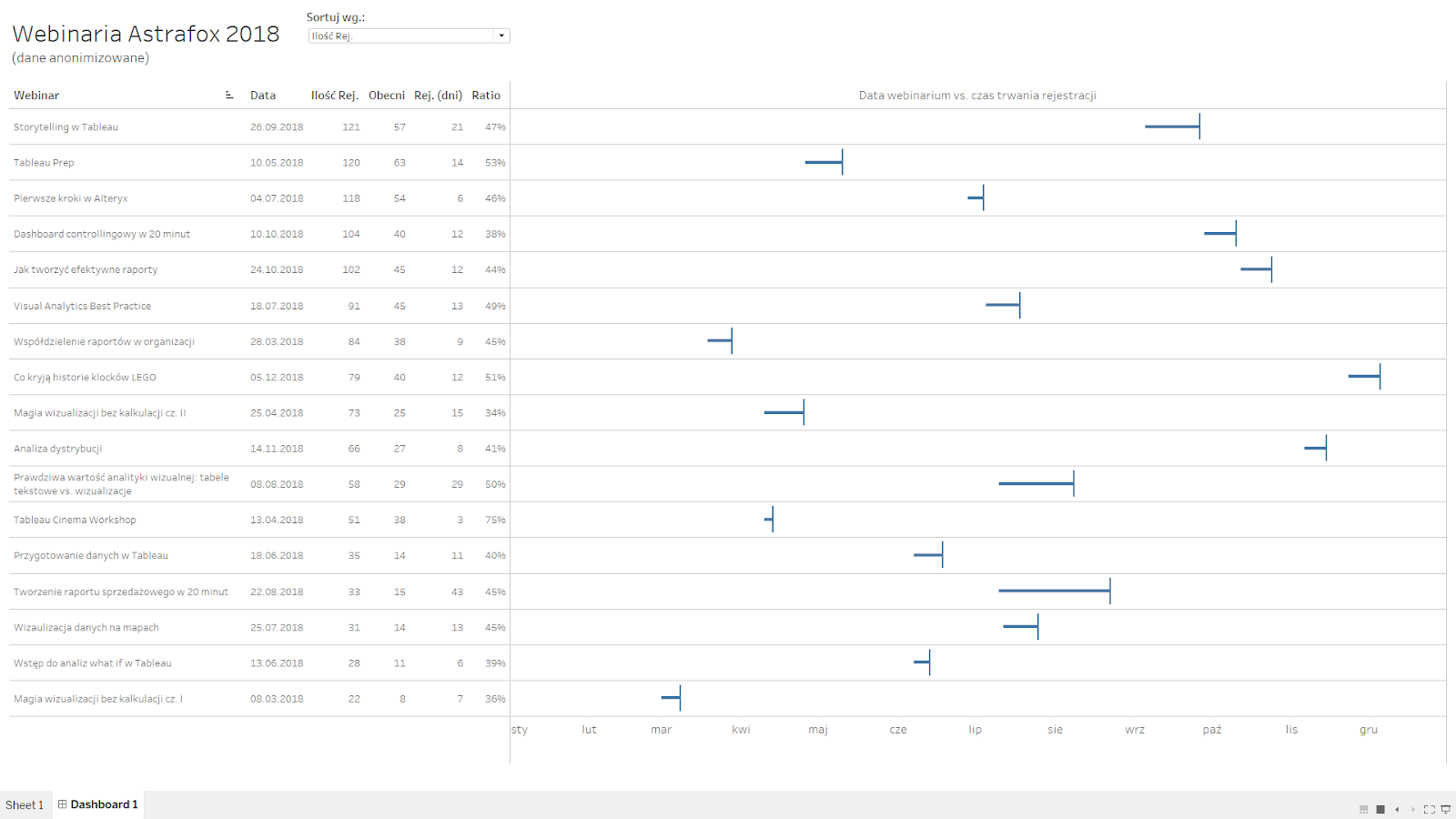Image resolution: width=1456 pixels, height=819 pixels.
Task: Click the Data column header
Action: pyautogui.click(x=263, y=96)
